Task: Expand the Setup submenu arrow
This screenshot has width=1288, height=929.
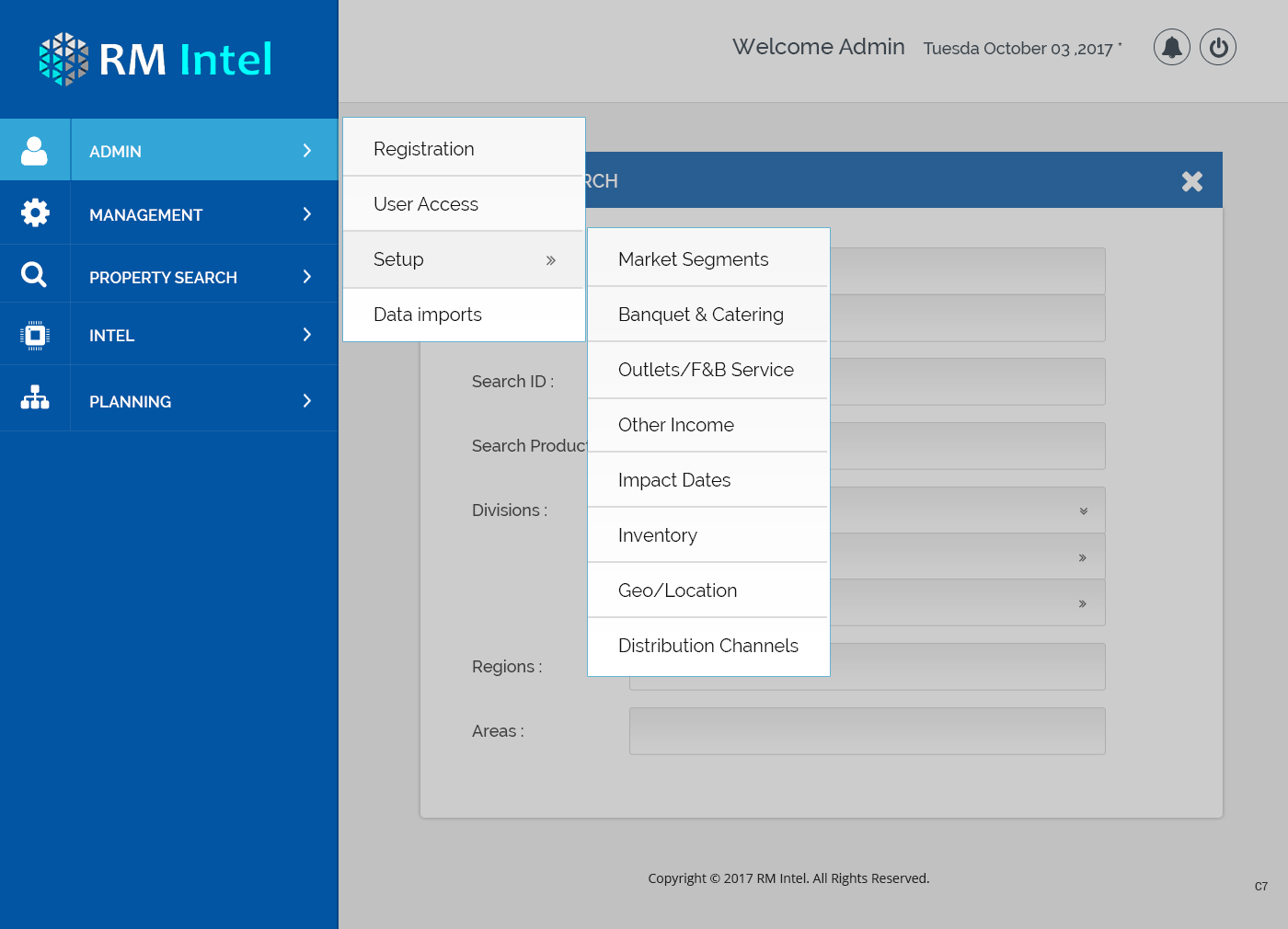Action: pos(550,259)
